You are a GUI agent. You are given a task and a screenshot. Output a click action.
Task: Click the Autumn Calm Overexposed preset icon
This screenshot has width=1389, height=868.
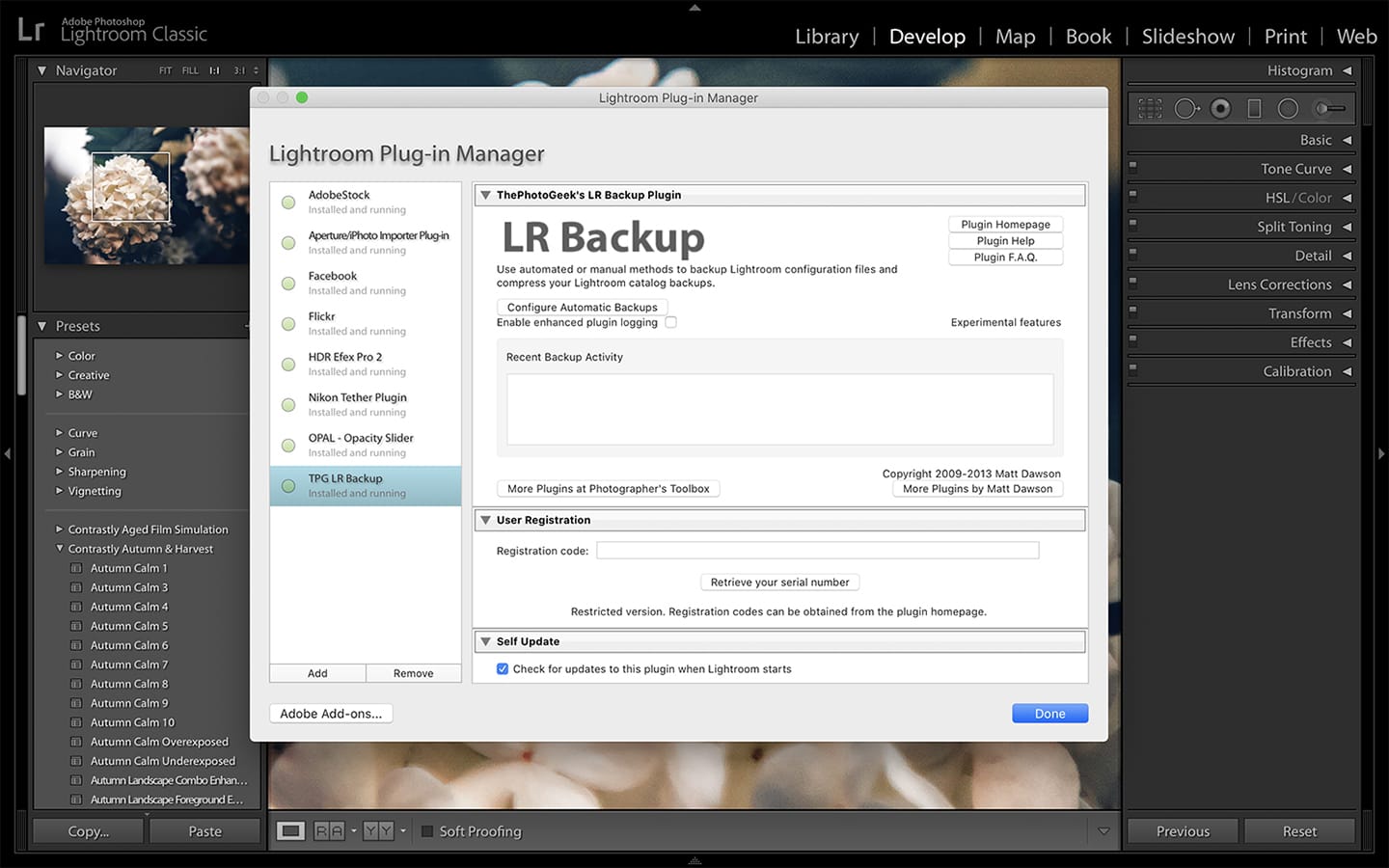click(76, 742)
